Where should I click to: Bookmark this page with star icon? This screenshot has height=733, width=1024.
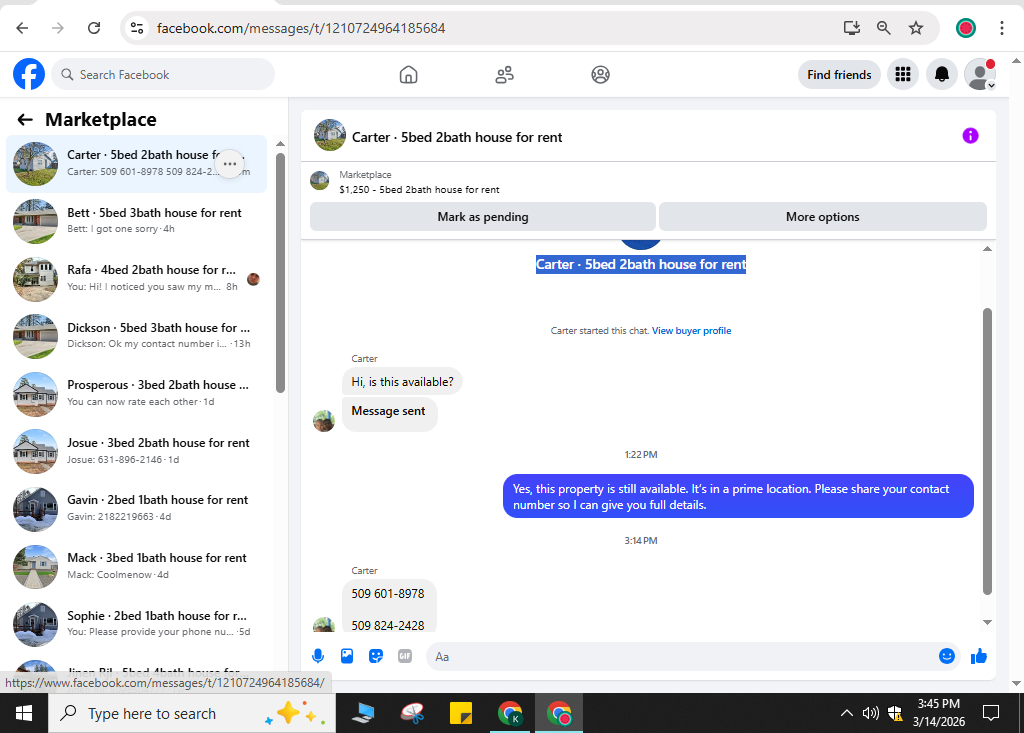[916, 28]
